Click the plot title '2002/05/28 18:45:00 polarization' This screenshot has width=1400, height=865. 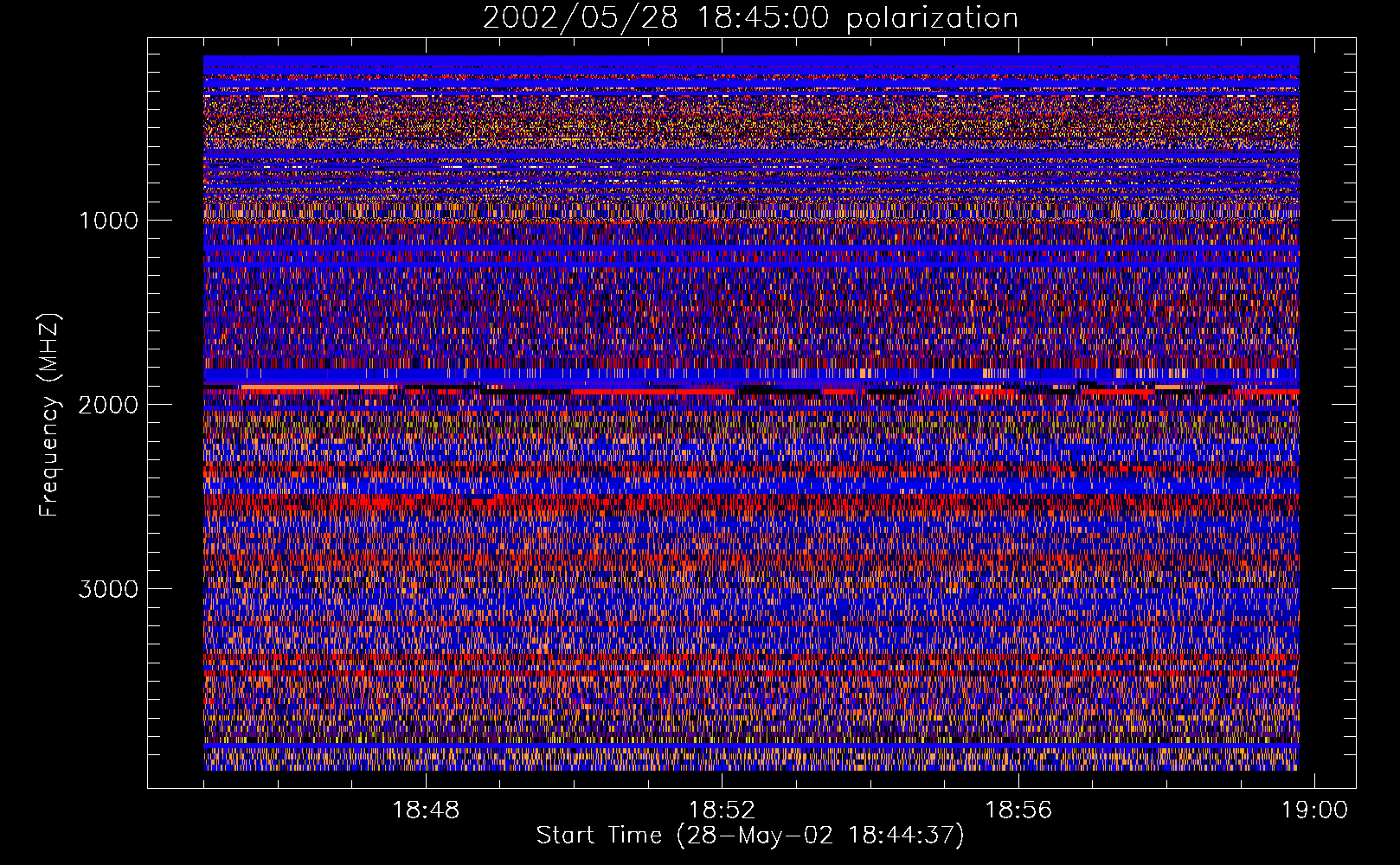point(750,18)
